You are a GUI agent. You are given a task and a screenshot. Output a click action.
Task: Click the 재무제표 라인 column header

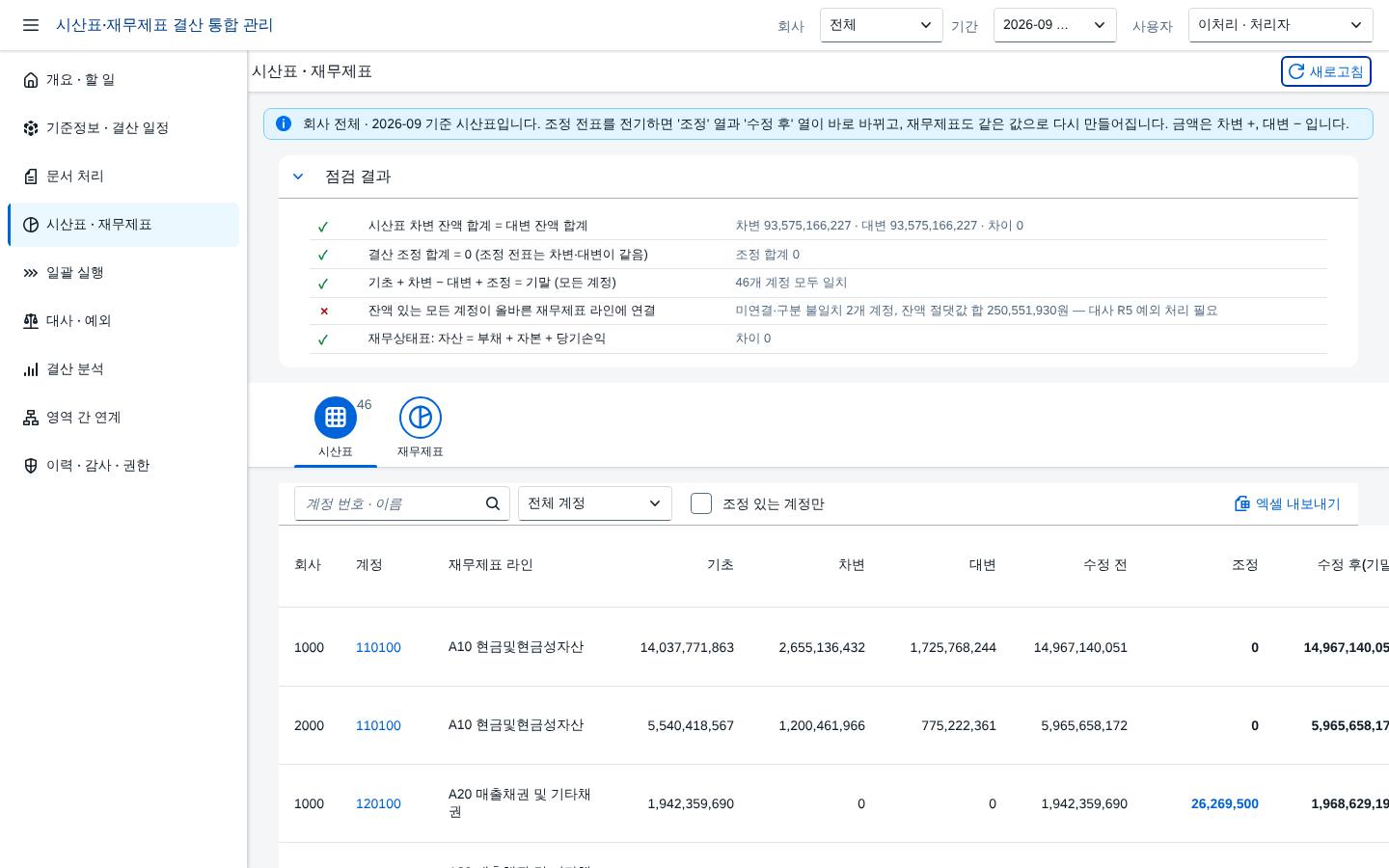point(491,565)
